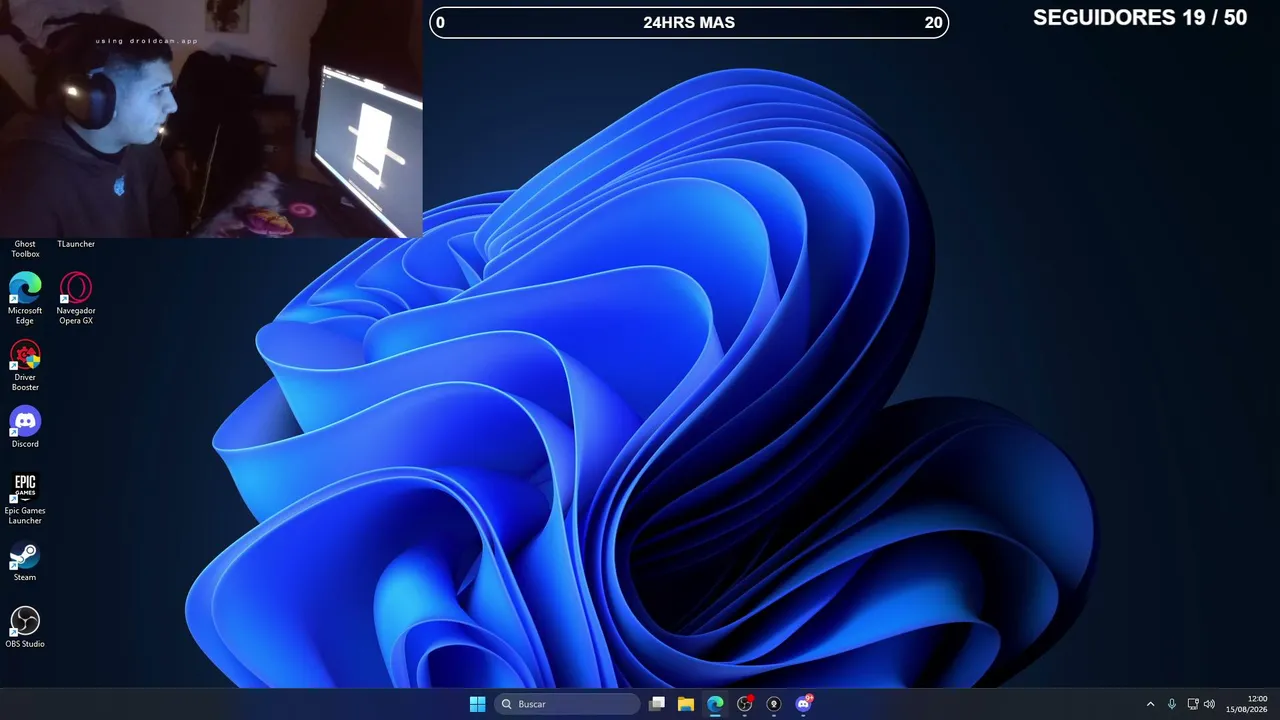Viewport: 1280px width, 720px height.
Task: Open volume control tray icon
Action: tap(1210, 704)
